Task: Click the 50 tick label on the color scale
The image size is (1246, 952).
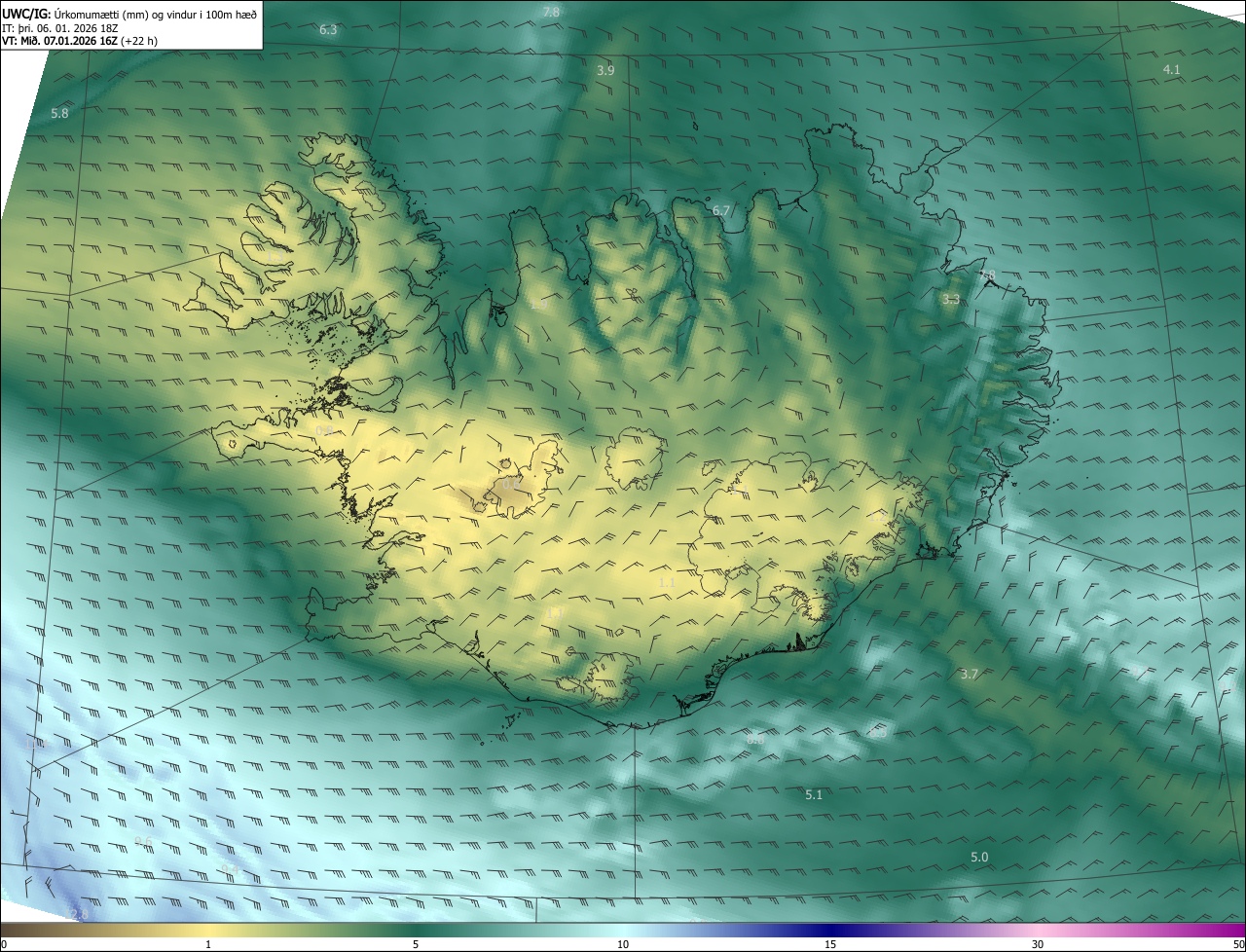Action: 1238,944
